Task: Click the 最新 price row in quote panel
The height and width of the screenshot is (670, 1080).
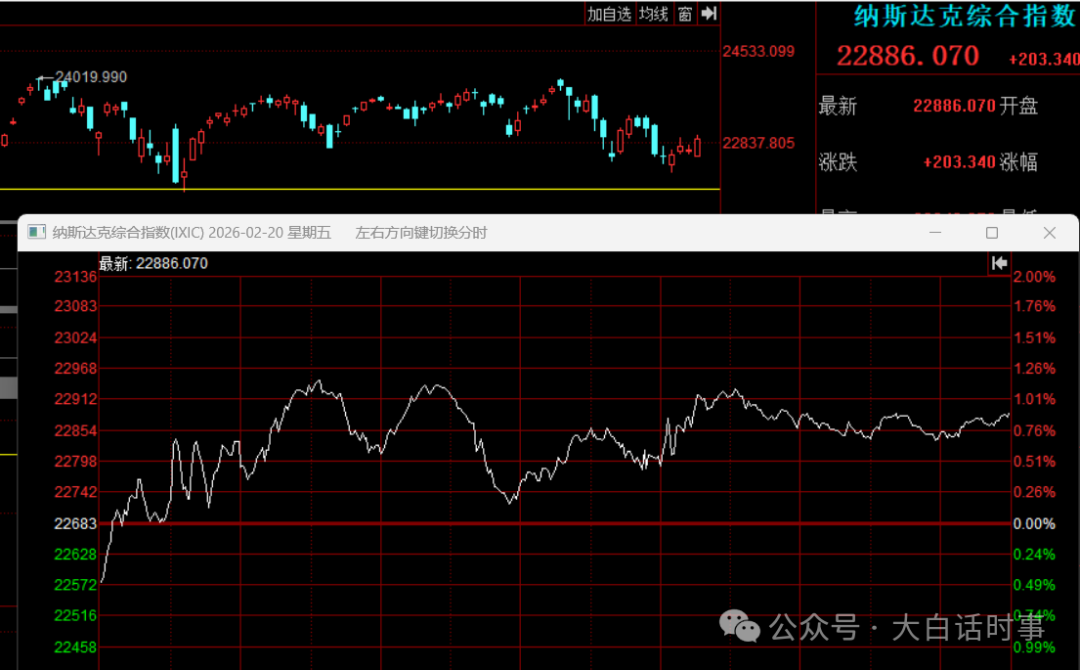Action: [x=928, y=106]
